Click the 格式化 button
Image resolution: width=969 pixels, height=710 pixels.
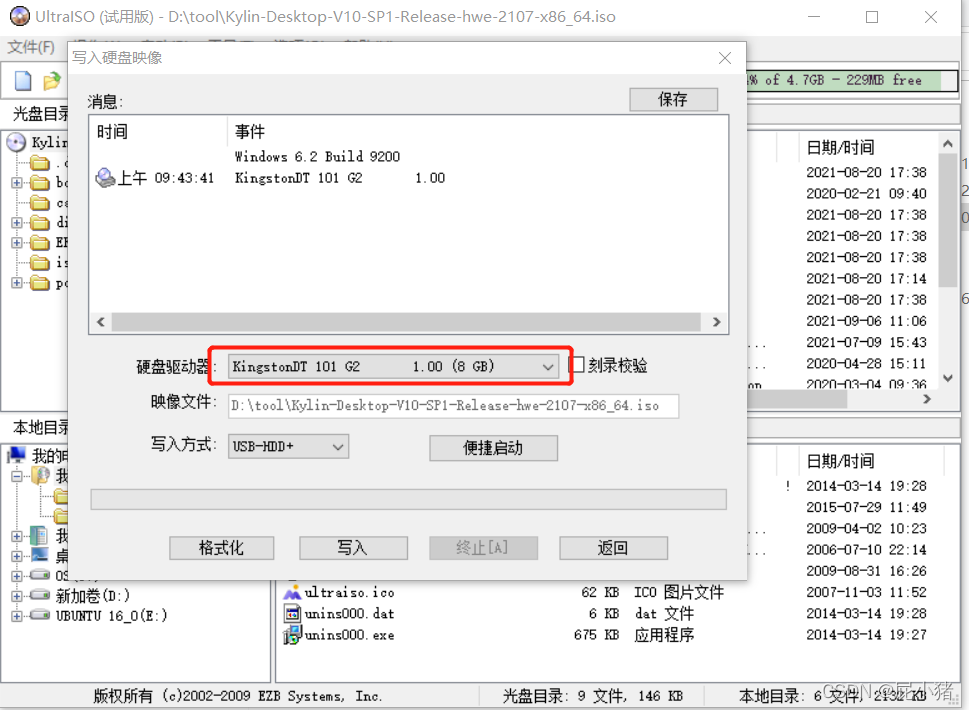221,548
